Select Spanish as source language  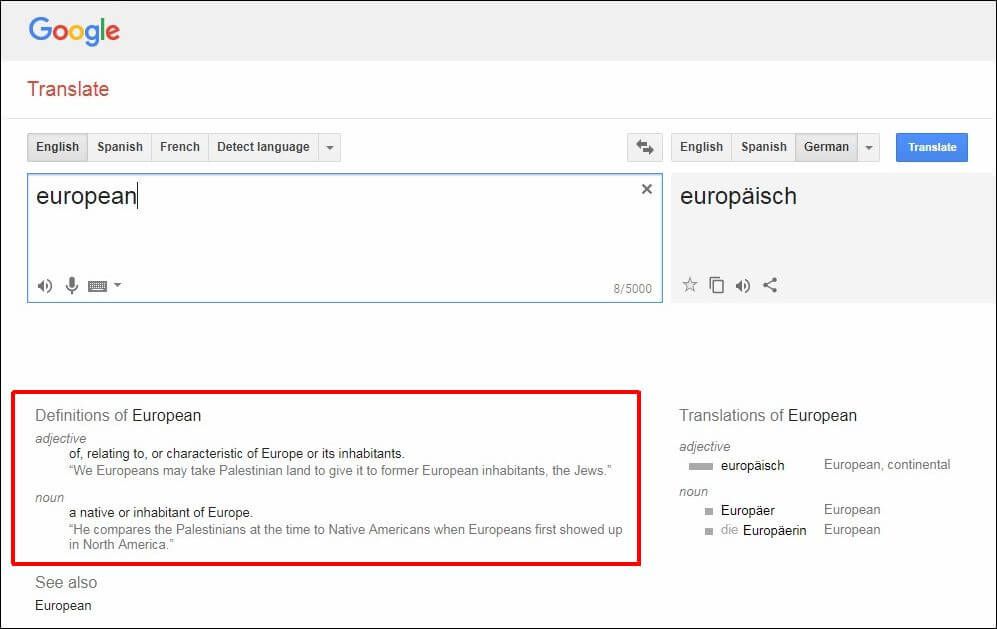pyautogui.click(x=120, y=147)
